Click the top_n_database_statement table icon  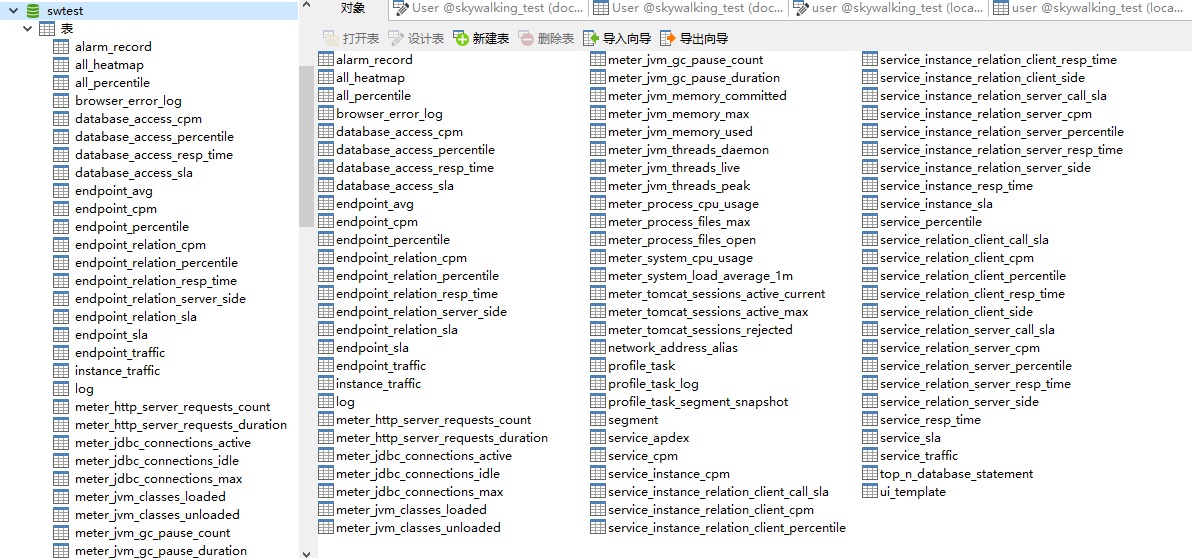click(x=870, y=474)
